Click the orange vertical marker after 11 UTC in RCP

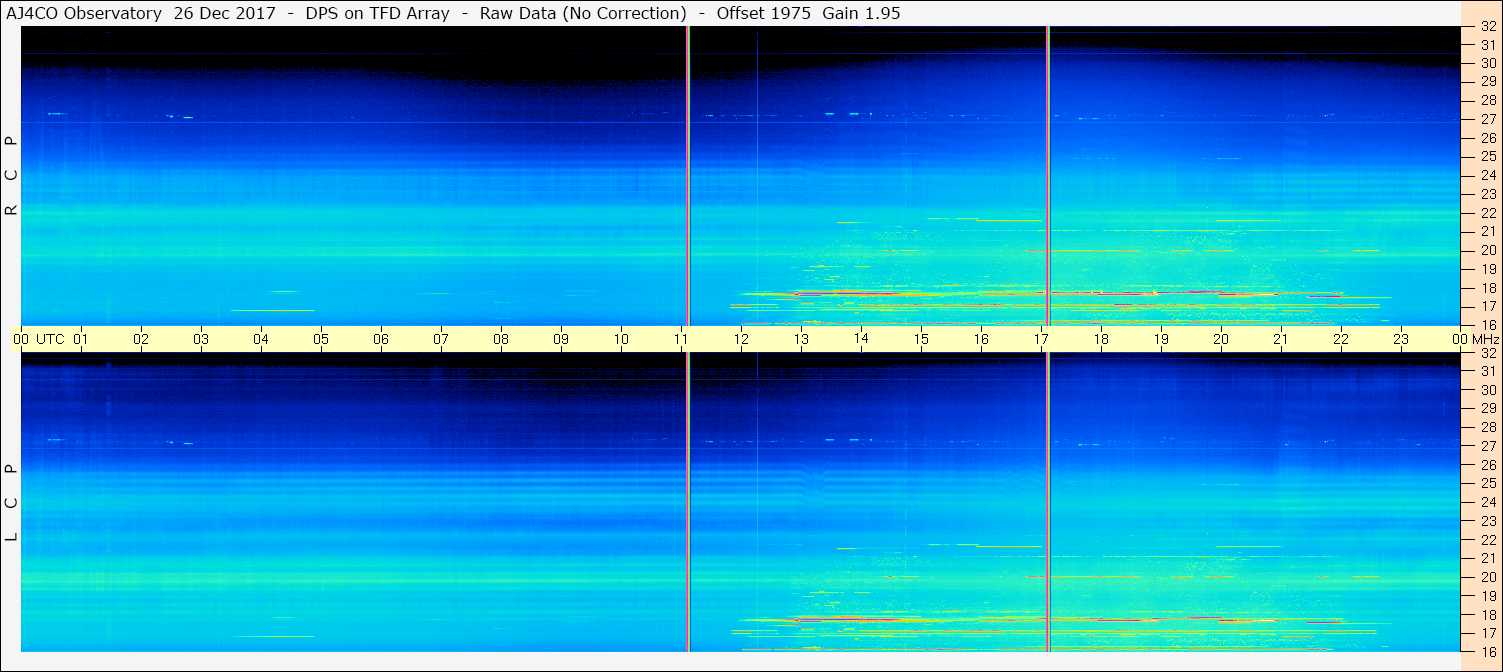coord(688,176)
